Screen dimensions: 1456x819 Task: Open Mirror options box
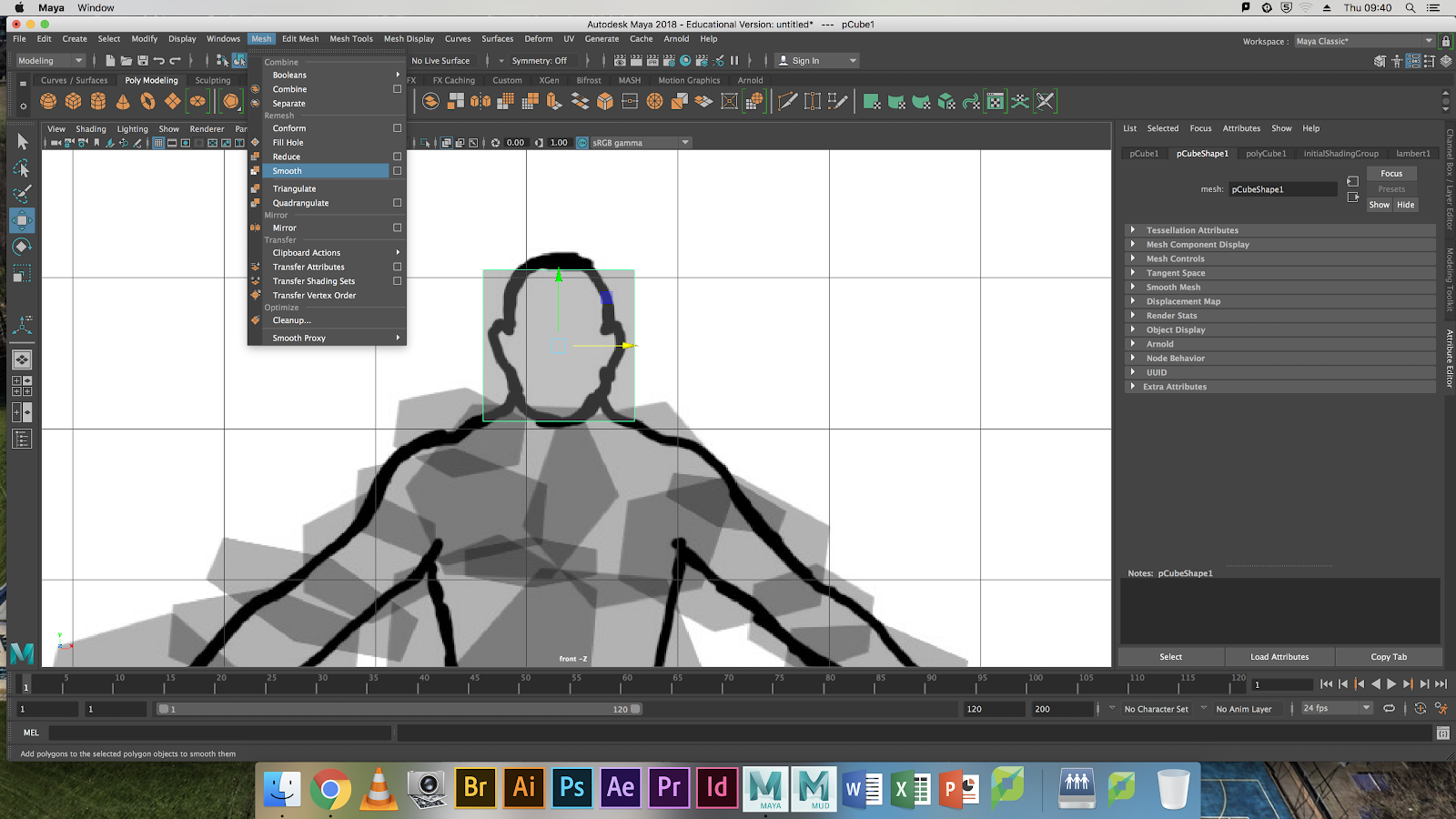point(397,227)
